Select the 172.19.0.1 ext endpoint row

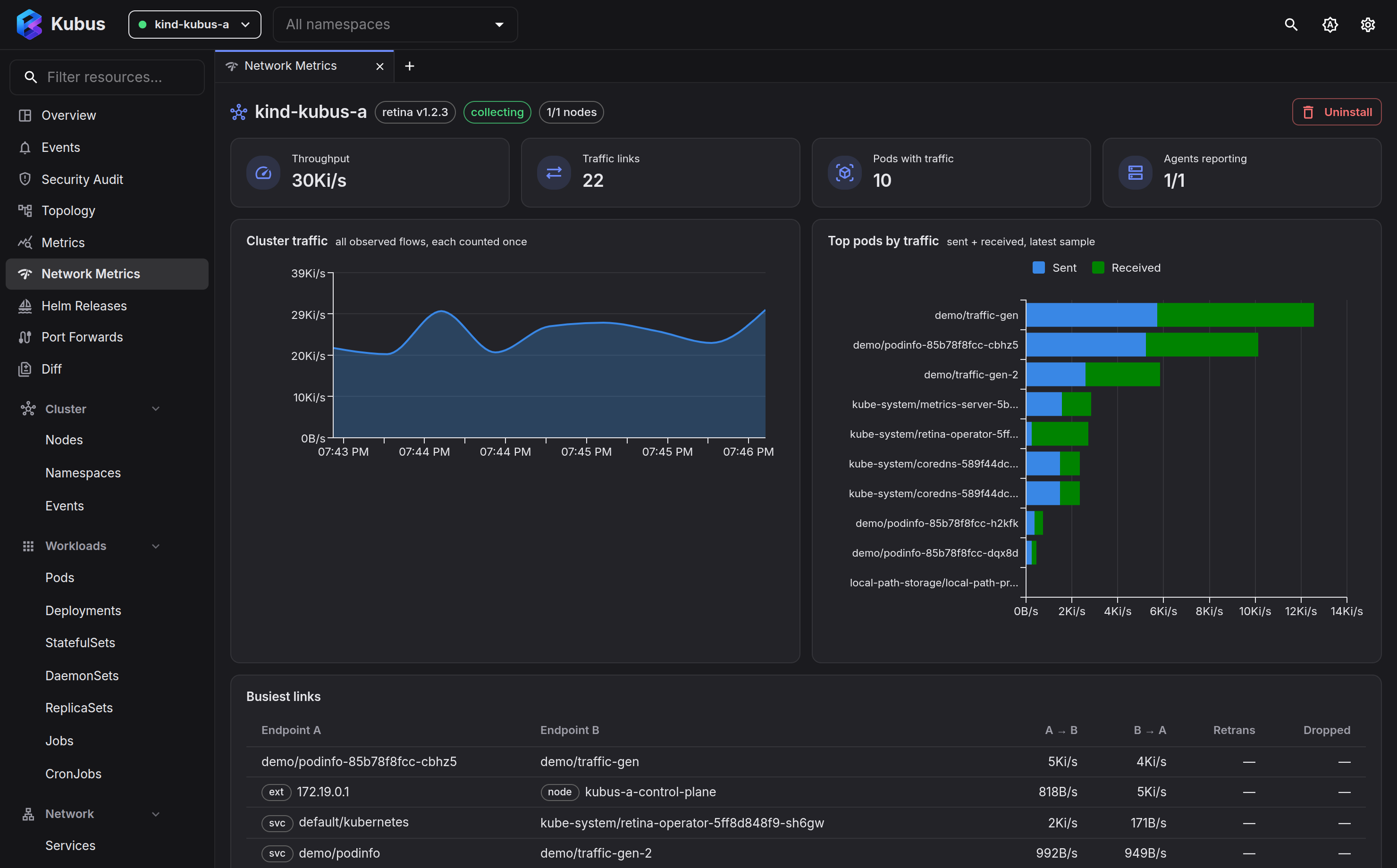click(805, 792)
